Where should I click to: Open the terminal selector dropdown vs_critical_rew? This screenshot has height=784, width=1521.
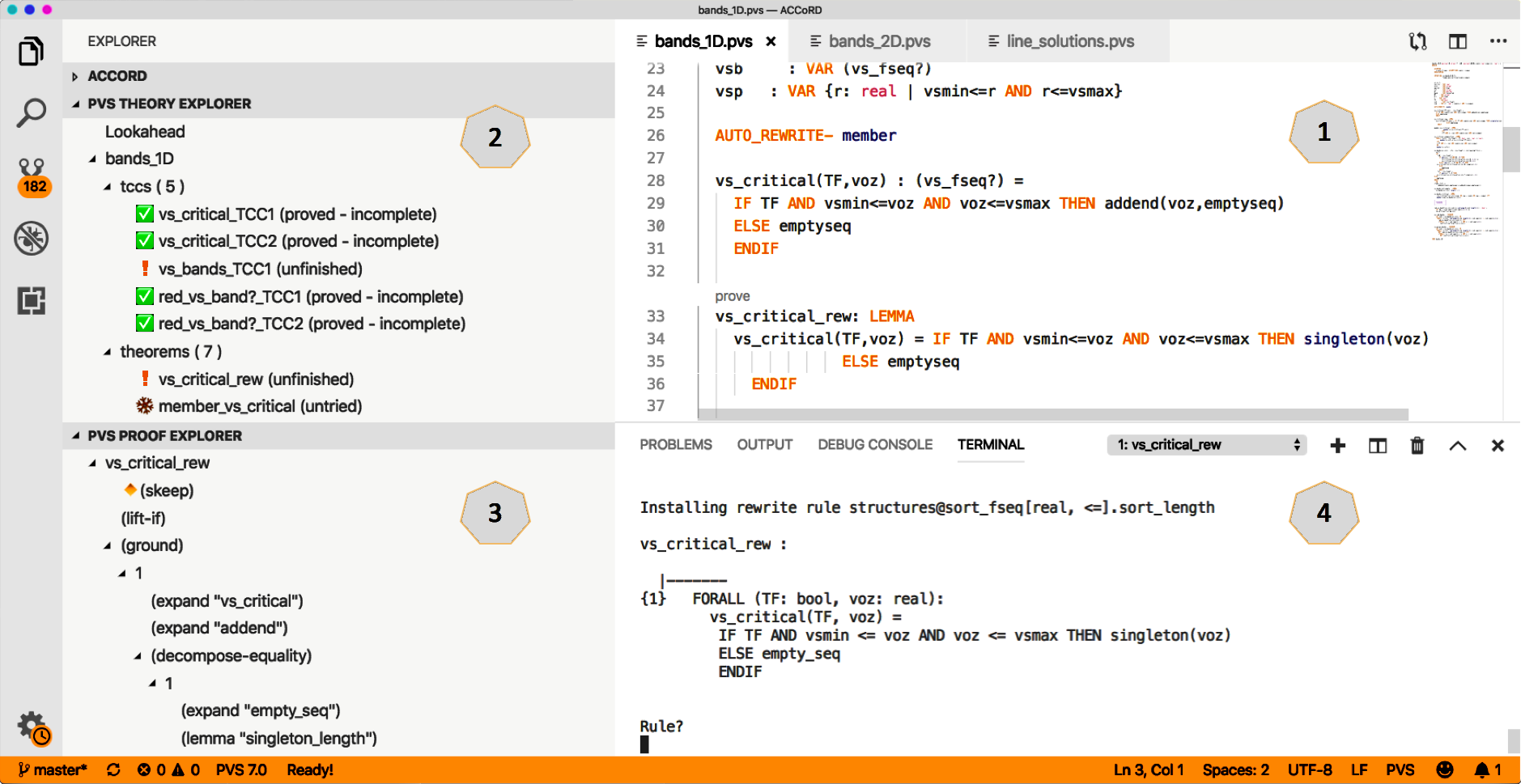(x=1206, y=445)
